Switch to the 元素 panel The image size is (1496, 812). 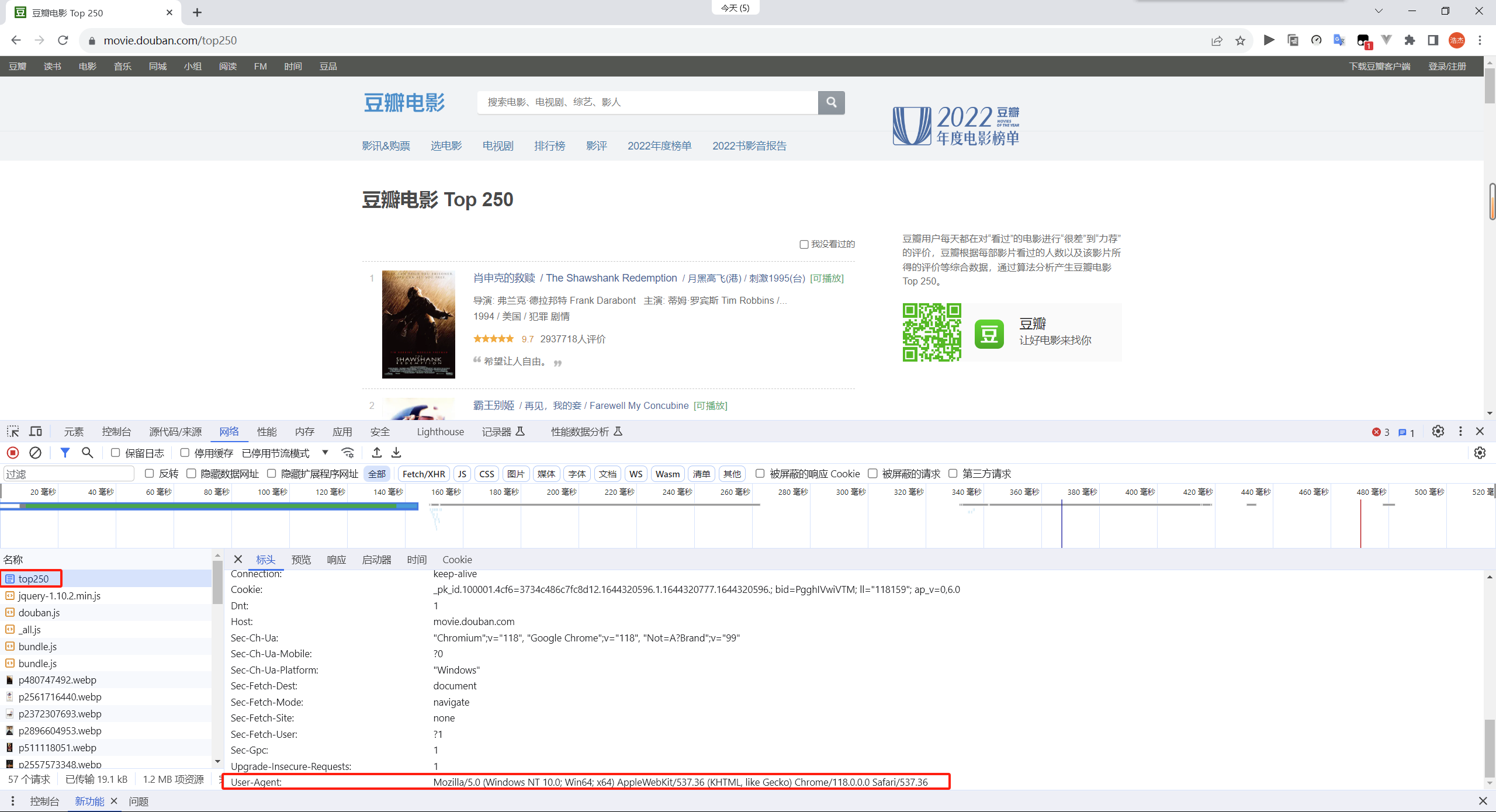[x=74, y=432]
